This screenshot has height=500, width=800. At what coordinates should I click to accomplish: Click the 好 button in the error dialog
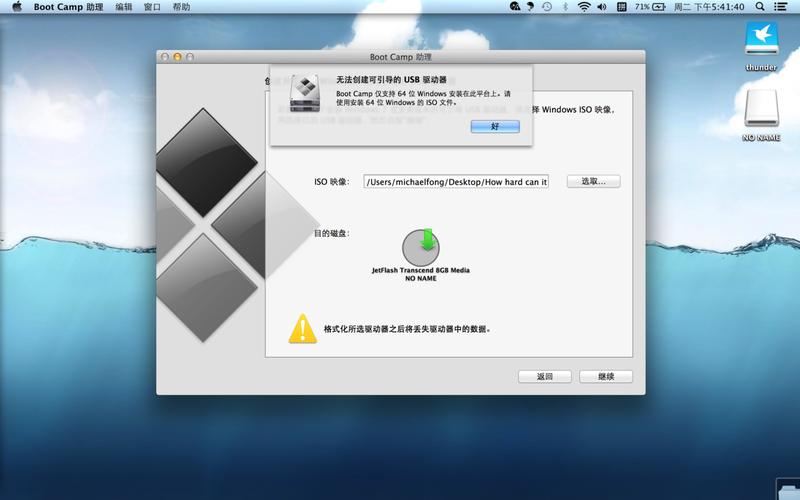(x=495, y=127)
